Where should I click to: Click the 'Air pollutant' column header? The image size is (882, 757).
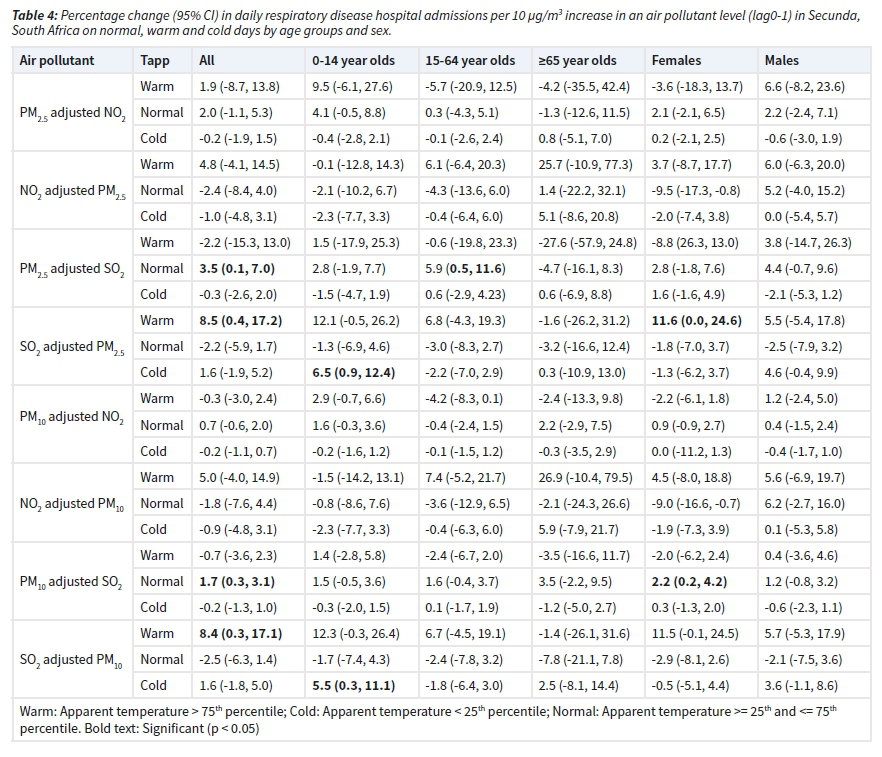[57, 60]
